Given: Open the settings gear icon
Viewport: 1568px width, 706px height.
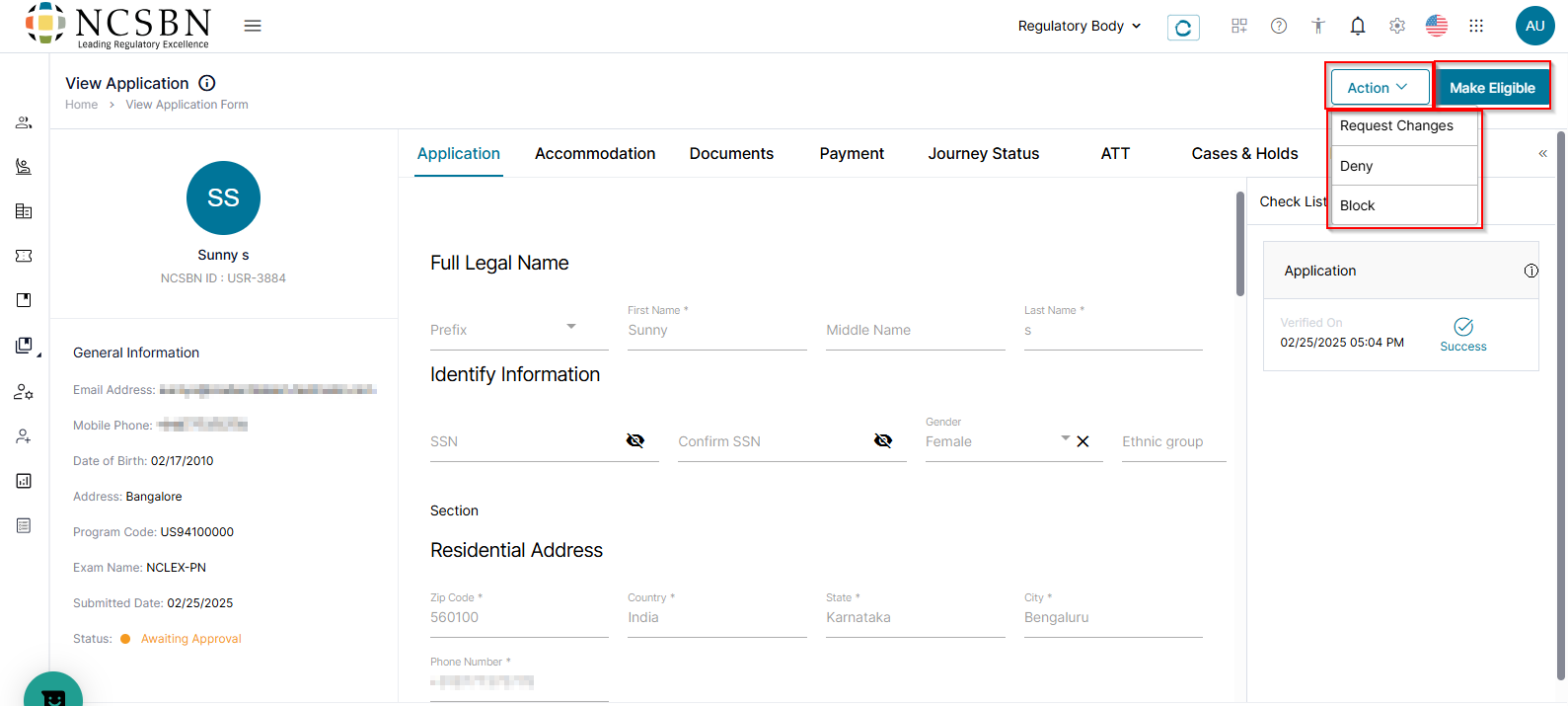Looking at the screenshot, I should [x=1397, y=27].
